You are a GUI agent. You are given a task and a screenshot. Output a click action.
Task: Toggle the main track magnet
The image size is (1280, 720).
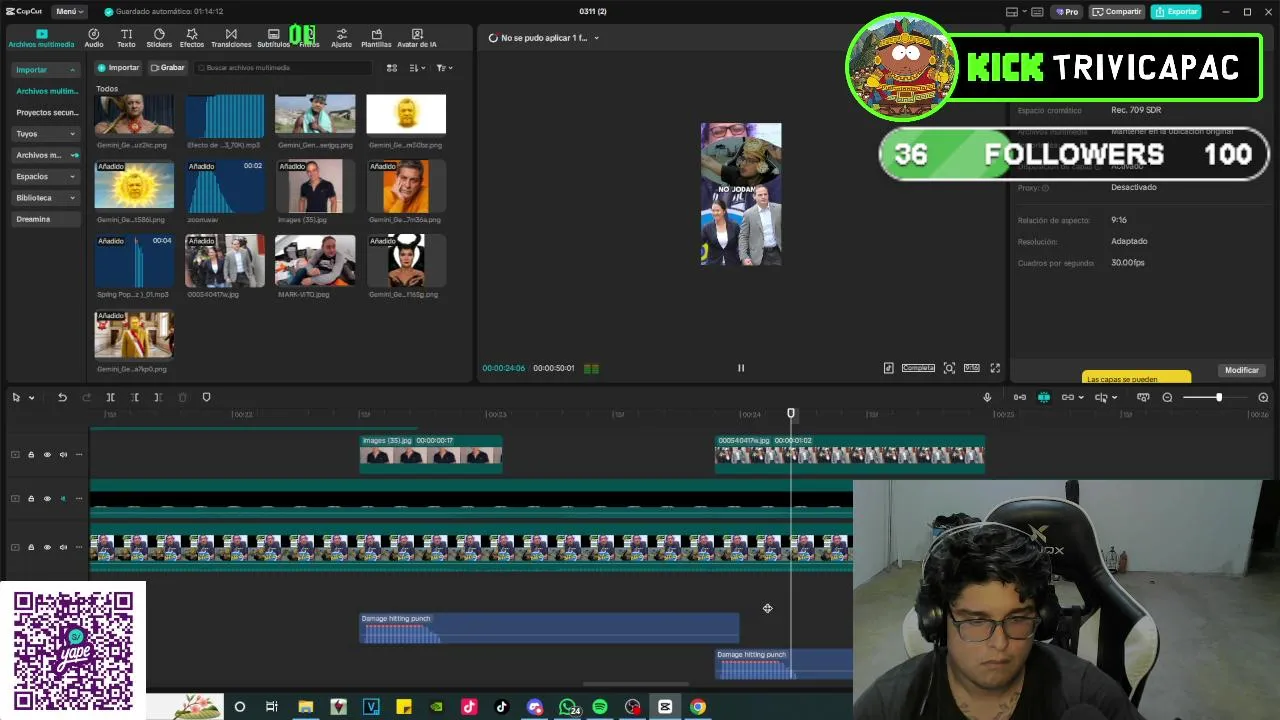(x=1020, y=398)
